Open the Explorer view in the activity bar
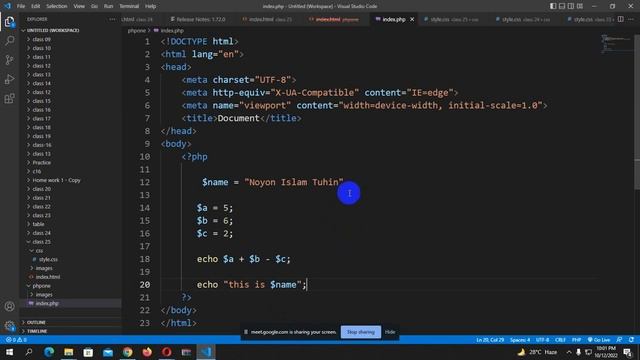Image resolution: width=640 pixels, height=360 pixels. [9, 22]
